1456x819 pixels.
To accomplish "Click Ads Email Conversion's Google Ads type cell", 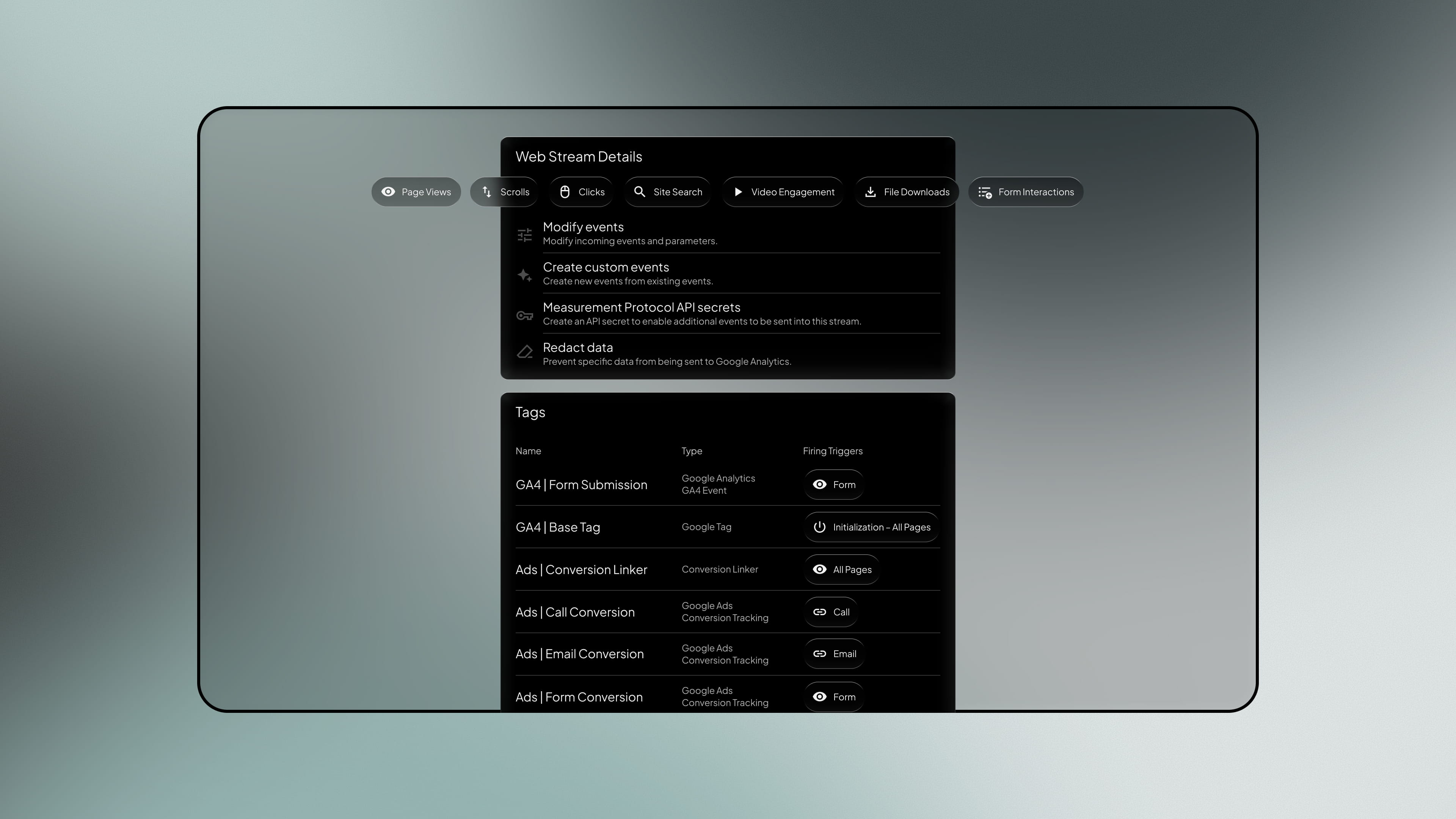I will tap(725, 654).
